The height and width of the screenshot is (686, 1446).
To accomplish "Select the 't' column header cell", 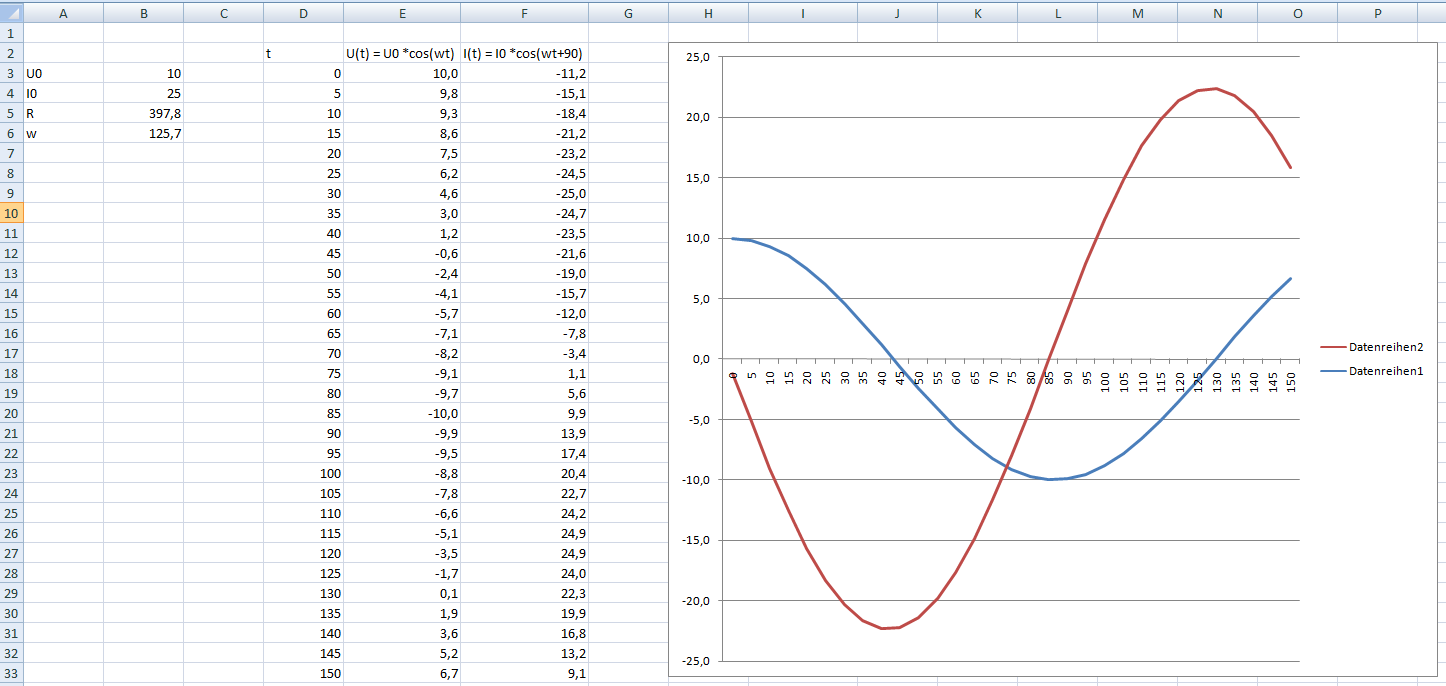I will coord(304,53).
